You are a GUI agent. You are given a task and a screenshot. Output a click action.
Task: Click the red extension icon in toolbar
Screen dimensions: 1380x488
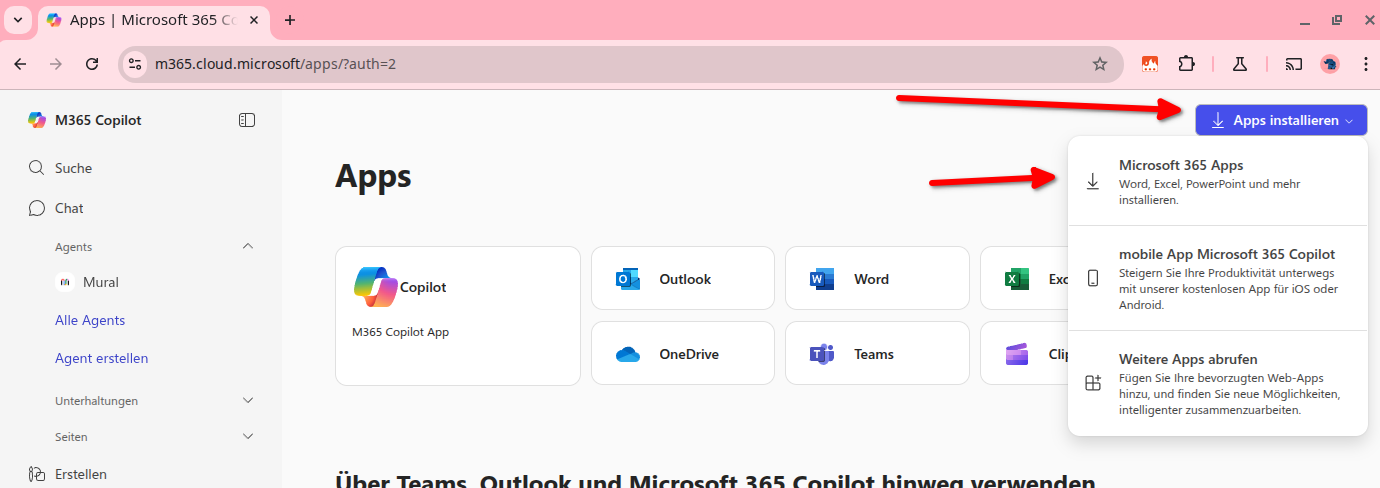click(1150, 64)
